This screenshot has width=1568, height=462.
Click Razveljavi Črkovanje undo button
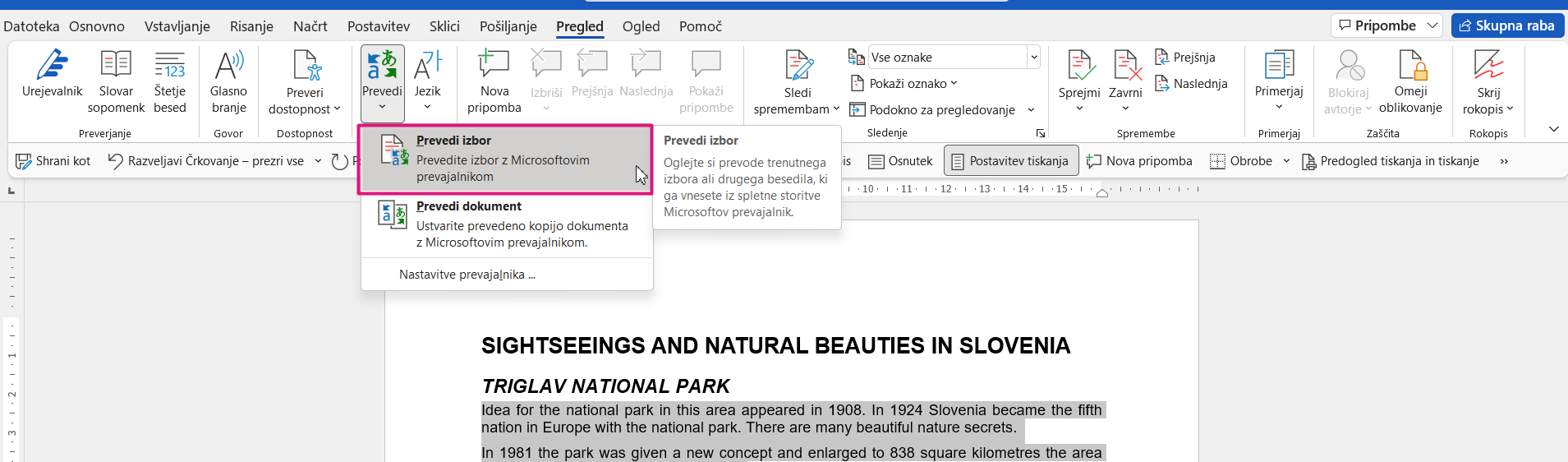click(207, 161)
